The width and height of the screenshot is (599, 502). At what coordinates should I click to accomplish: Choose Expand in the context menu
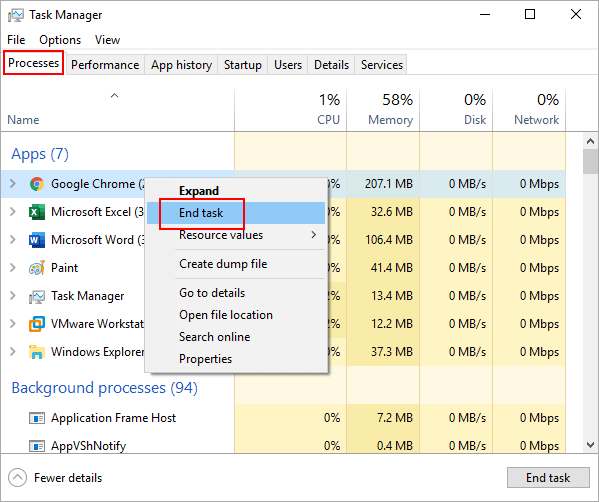tap(236, 191)
